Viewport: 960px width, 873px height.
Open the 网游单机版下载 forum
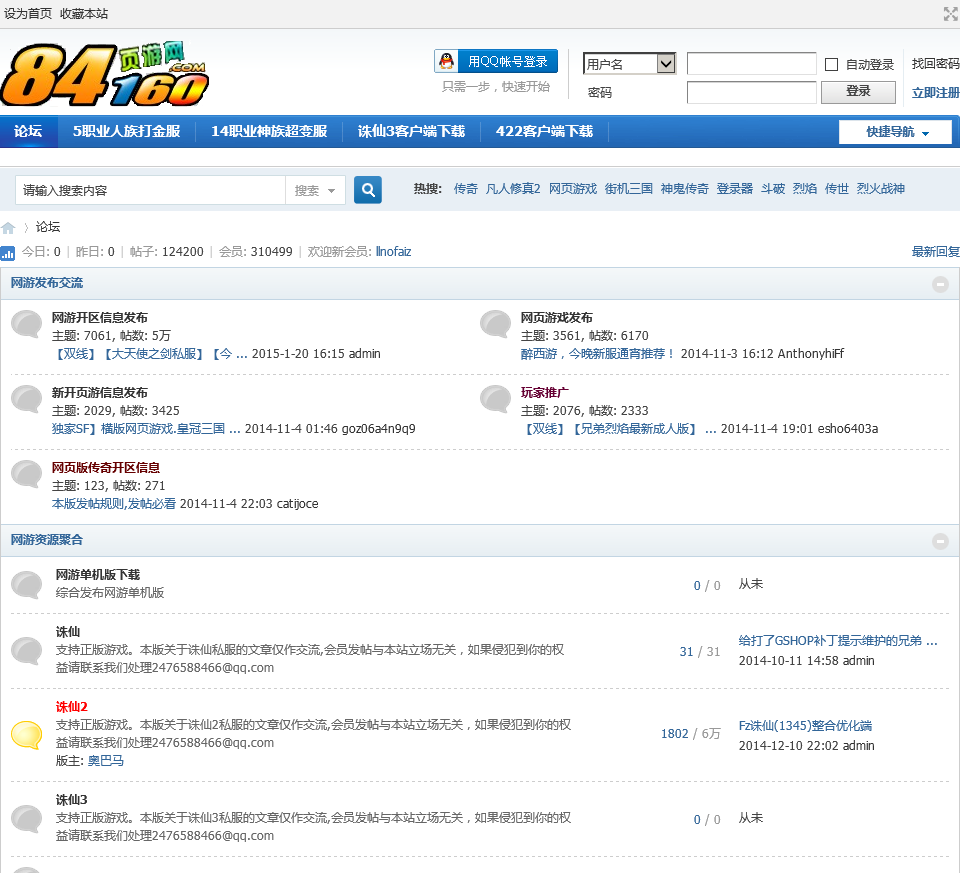tap(98, 575)
